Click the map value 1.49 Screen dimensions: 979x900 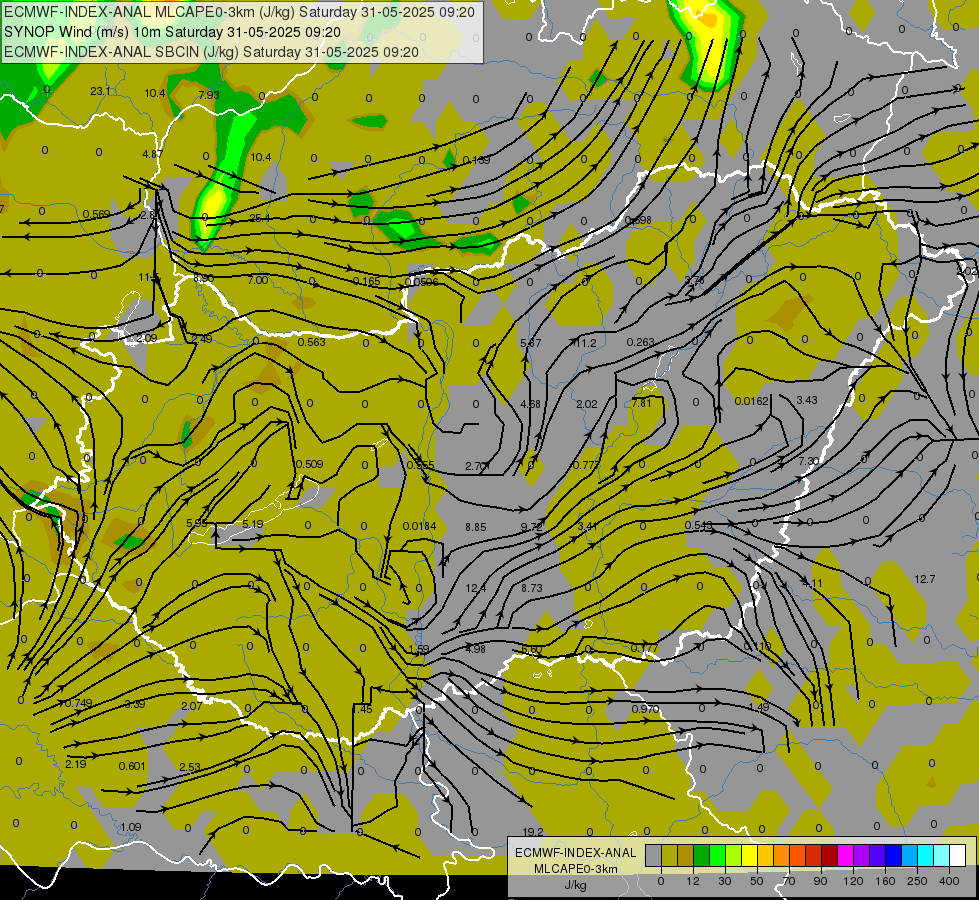point(758,707)
